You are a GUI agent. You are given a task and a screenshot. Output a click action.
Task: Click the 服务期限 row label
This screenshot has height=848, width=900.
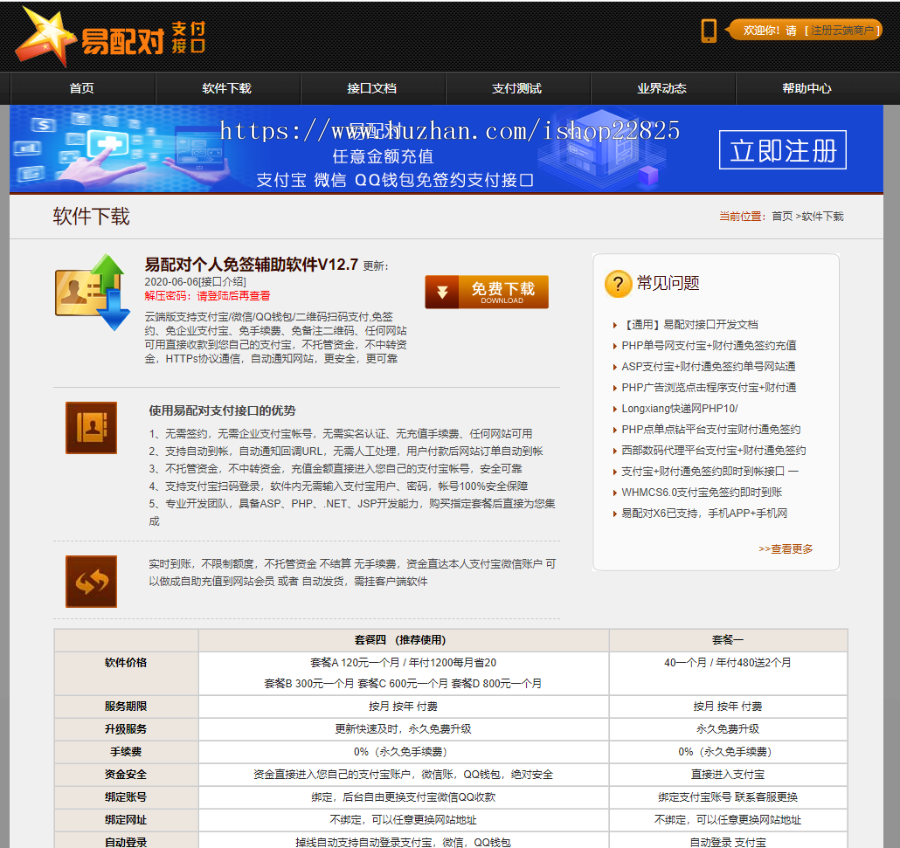pyautogui.click(x=126, y=706)
